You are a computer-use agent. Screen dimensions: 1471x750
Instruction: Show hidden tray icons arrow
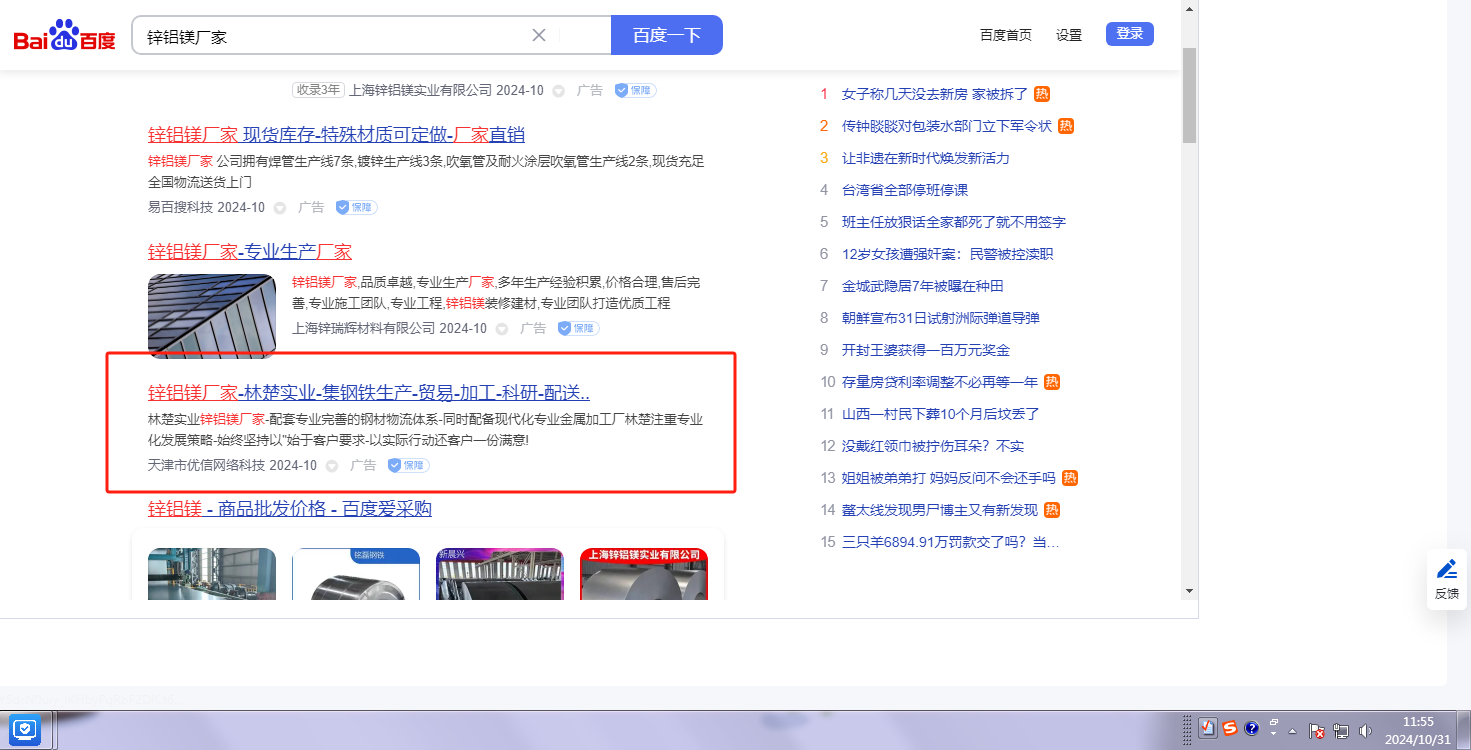click(1293, 730)
